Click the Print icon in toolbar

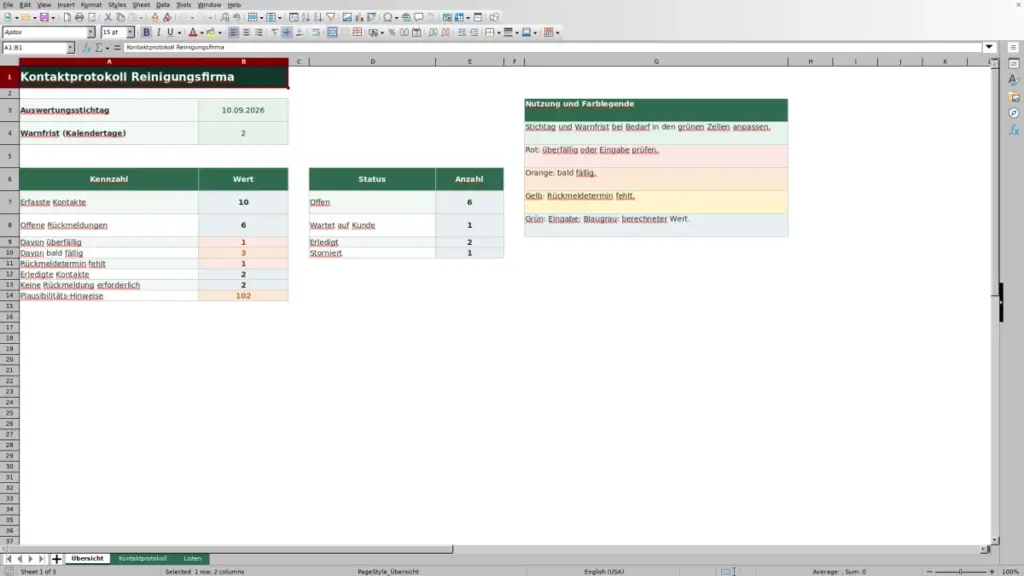pyautogui.click(x=79, y=18)
